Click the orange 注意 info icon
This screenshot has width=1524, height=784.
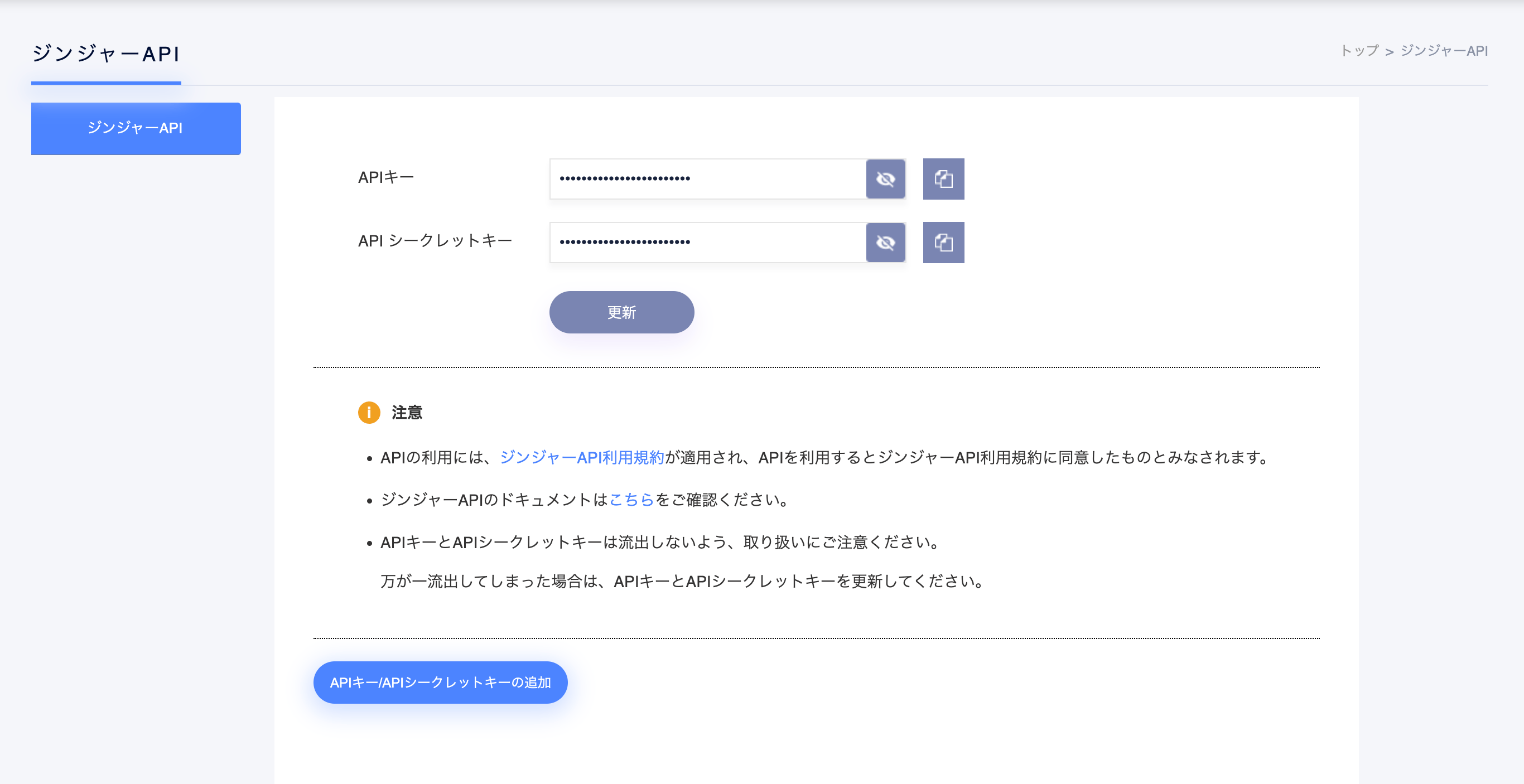coord(369,412)
